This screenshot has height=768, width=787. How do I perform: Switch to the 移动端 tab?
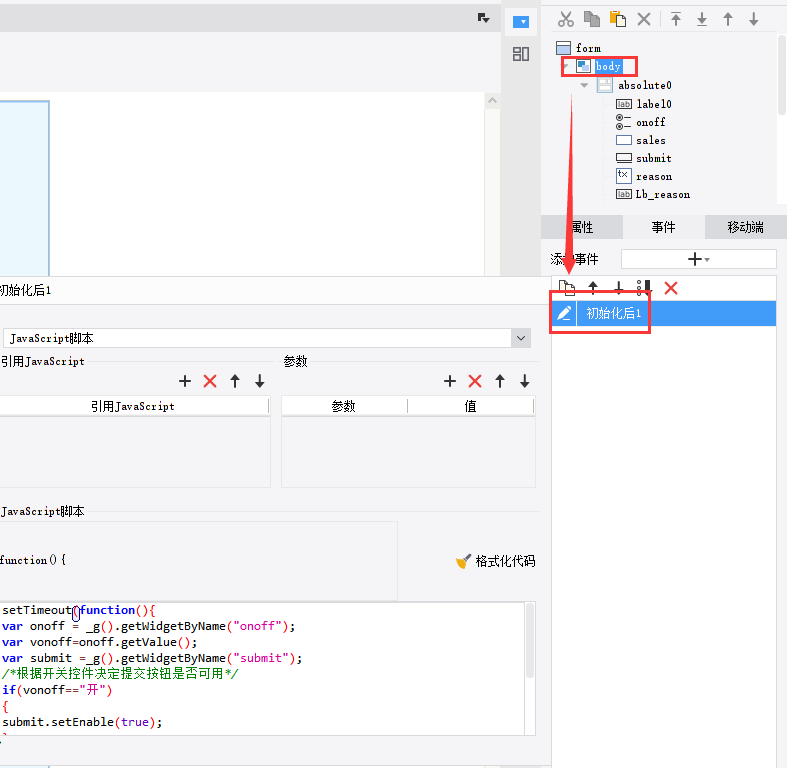pyautogui.click(x=745, y=227)
